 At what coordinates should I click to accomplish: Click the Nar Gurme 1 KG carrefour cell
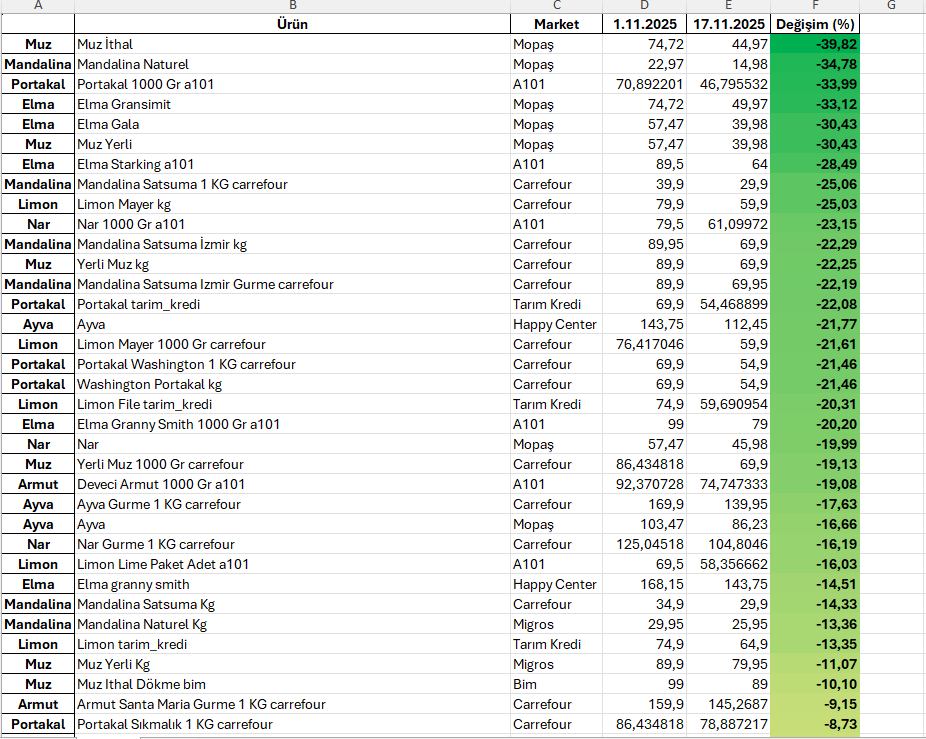tap(292, 544)
